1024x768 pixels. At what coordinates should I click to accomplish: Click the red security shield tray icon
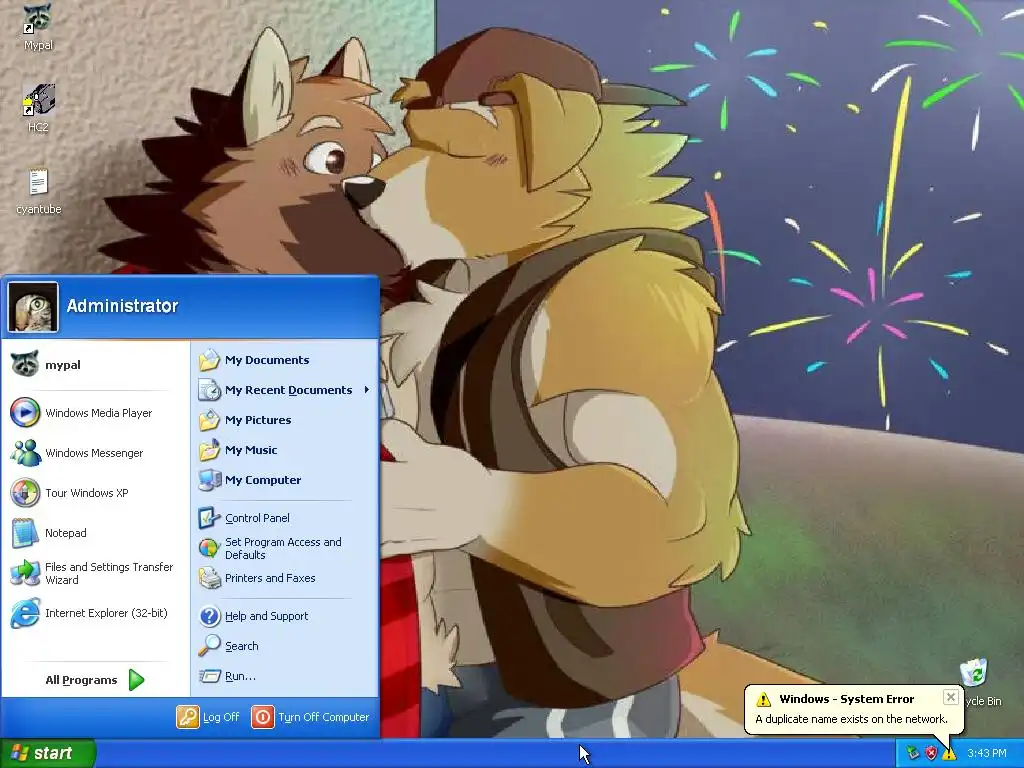click(x=931, y=754)
